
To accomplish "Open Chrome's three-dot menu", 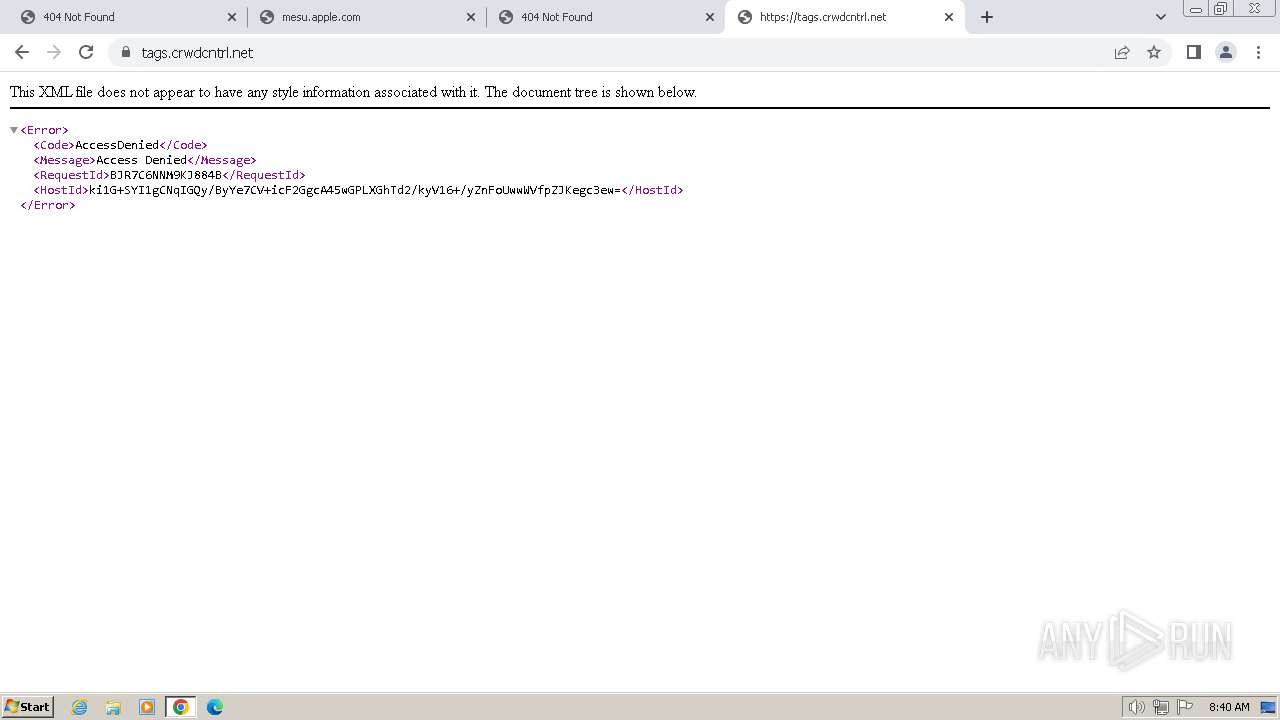I will tap(1258, 52).
